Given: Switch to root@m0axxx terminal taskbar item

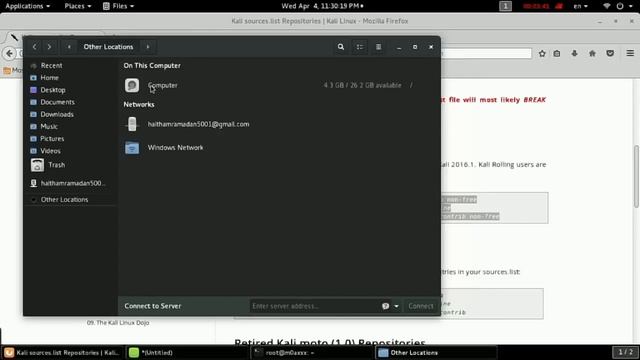Looking at the screenshot, I should pos(311,353).
